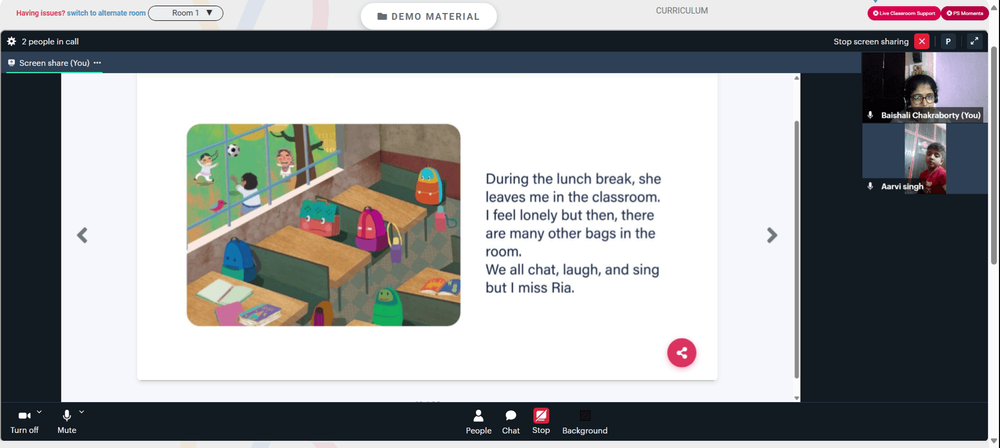Image resolution: width=1000 pixels, height=448 pixels.
Task: Mute the microphone
Action: 66,422
